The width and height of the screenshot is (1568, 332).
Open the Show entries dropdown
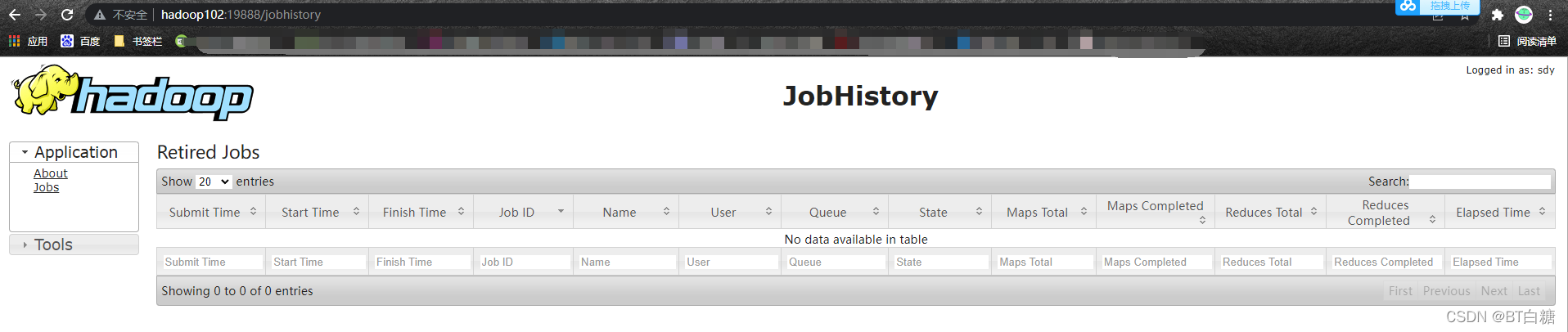pyautogui.click(x=214, y=182)
